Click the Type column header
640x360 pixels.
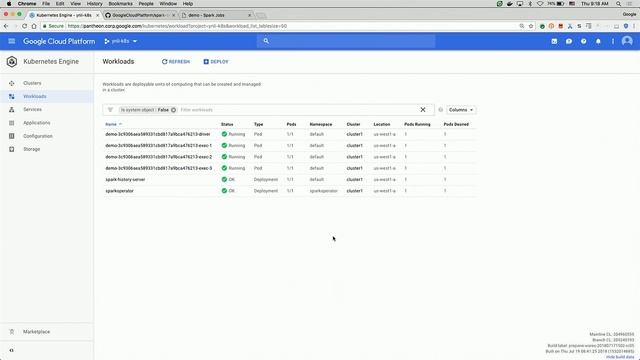coord(258,124)
